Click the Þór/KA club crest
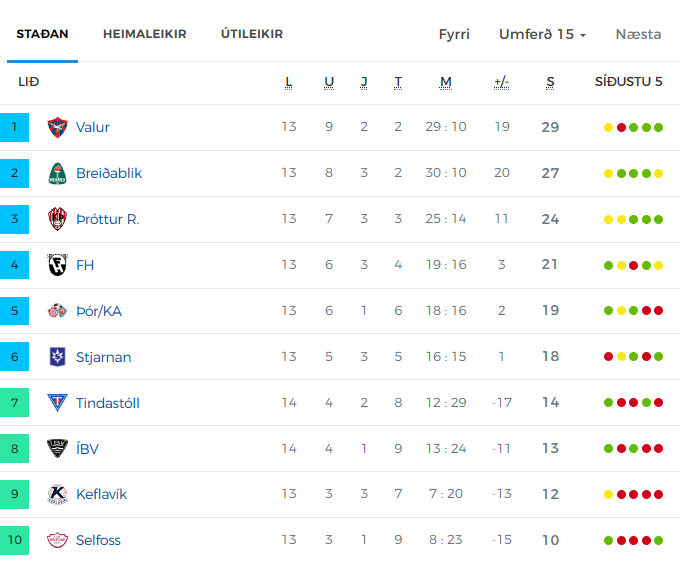Image resolution: width=682 pixels, height=567 pixels. pos(57,311)
